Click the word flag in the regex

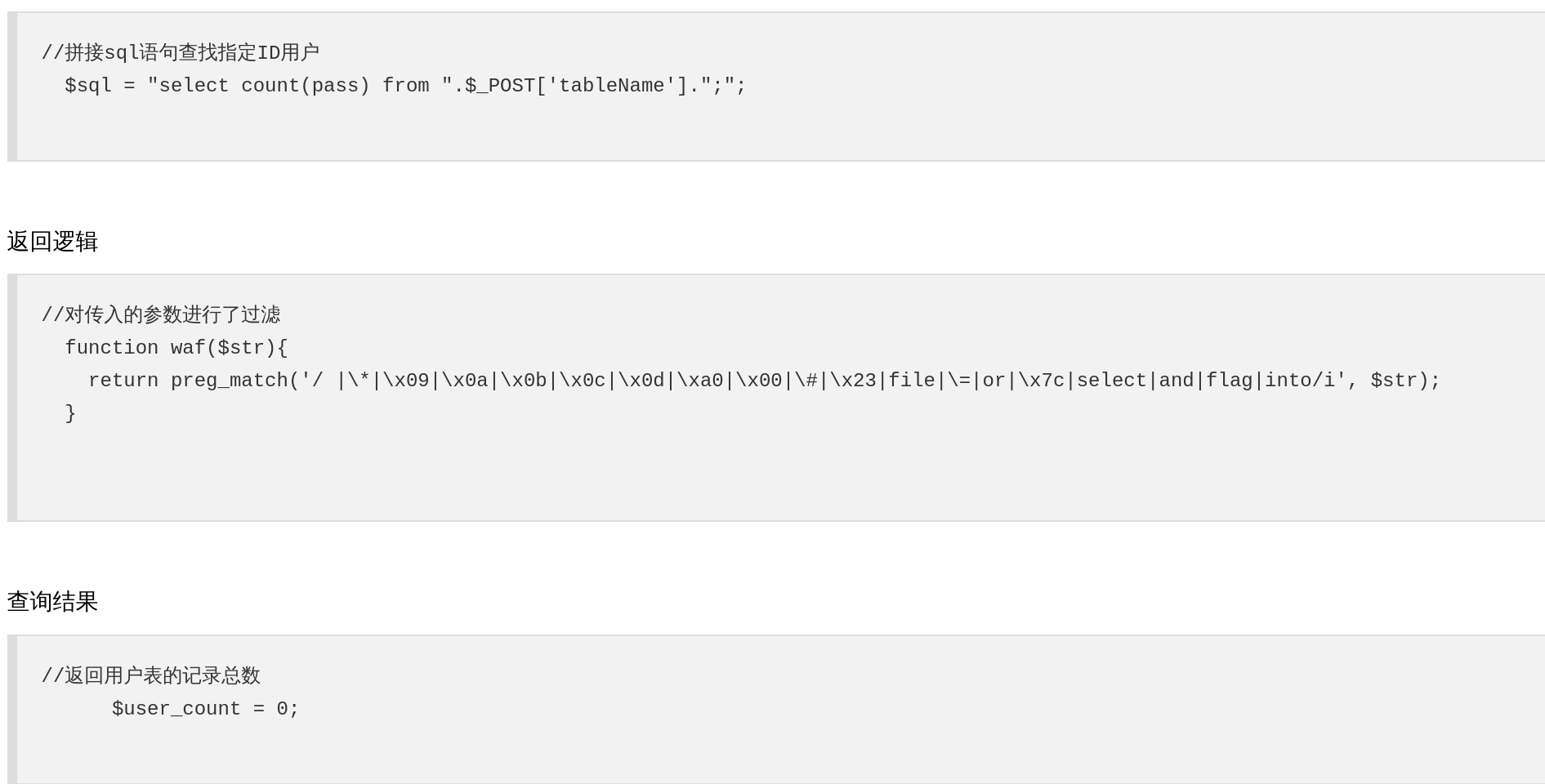click(1229, 381)
